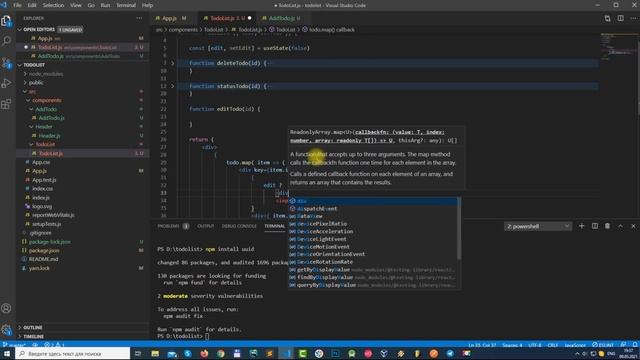Switch to the Debug Console tab

pyautogui.click(x=239, y=226)
